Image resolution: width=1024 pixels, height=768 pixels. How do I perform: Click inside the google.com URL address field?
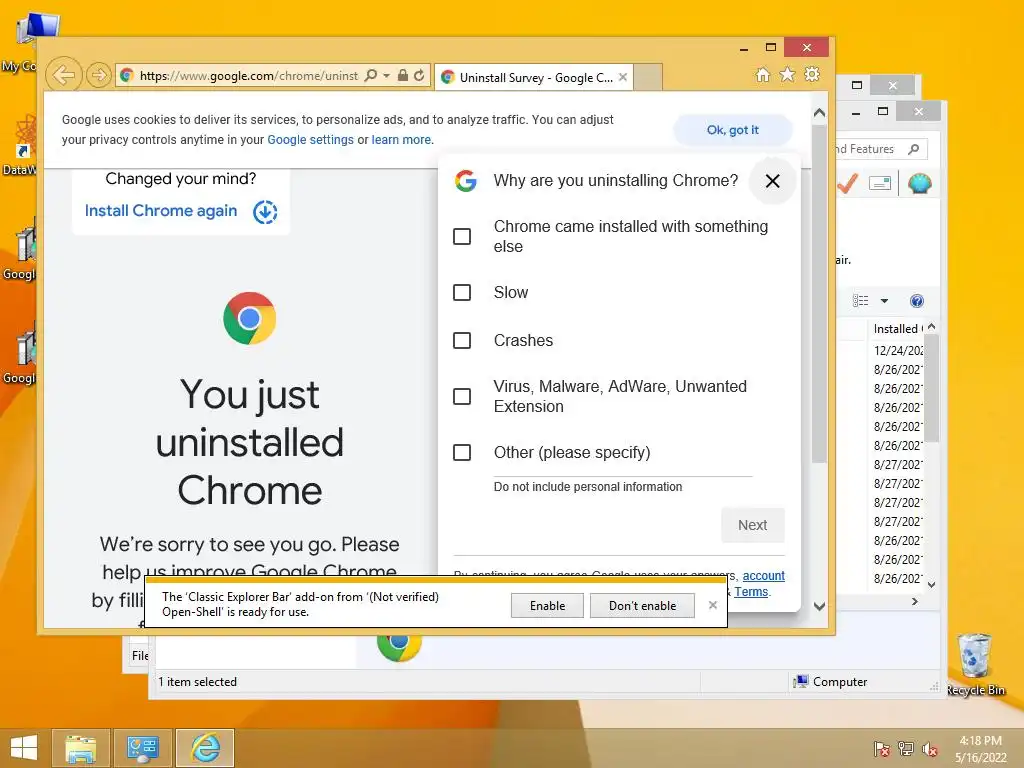[x=249, y=76]
